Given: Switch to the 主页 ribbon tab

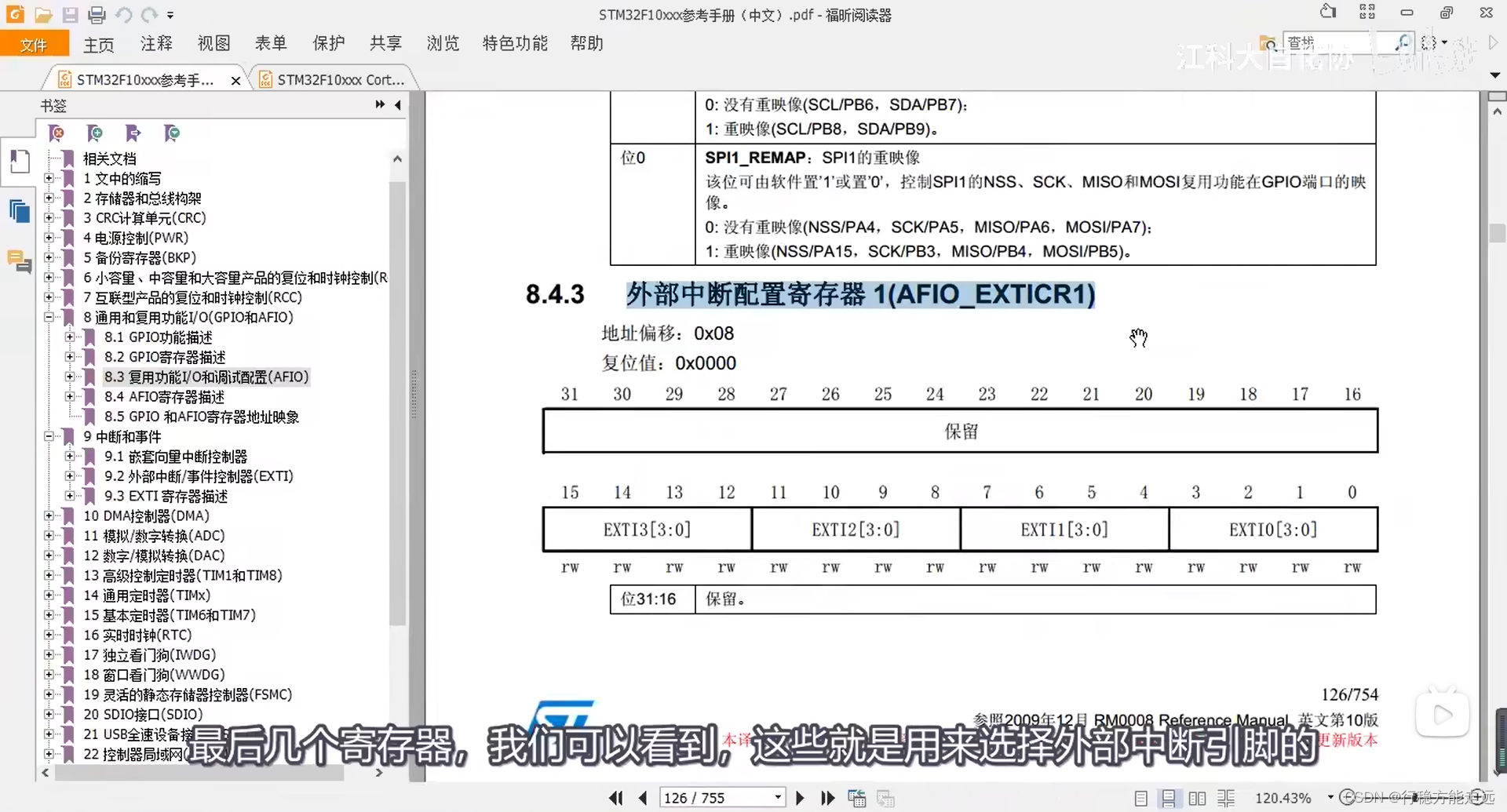Looking at the screenshot, I should (x=99, y=45).
